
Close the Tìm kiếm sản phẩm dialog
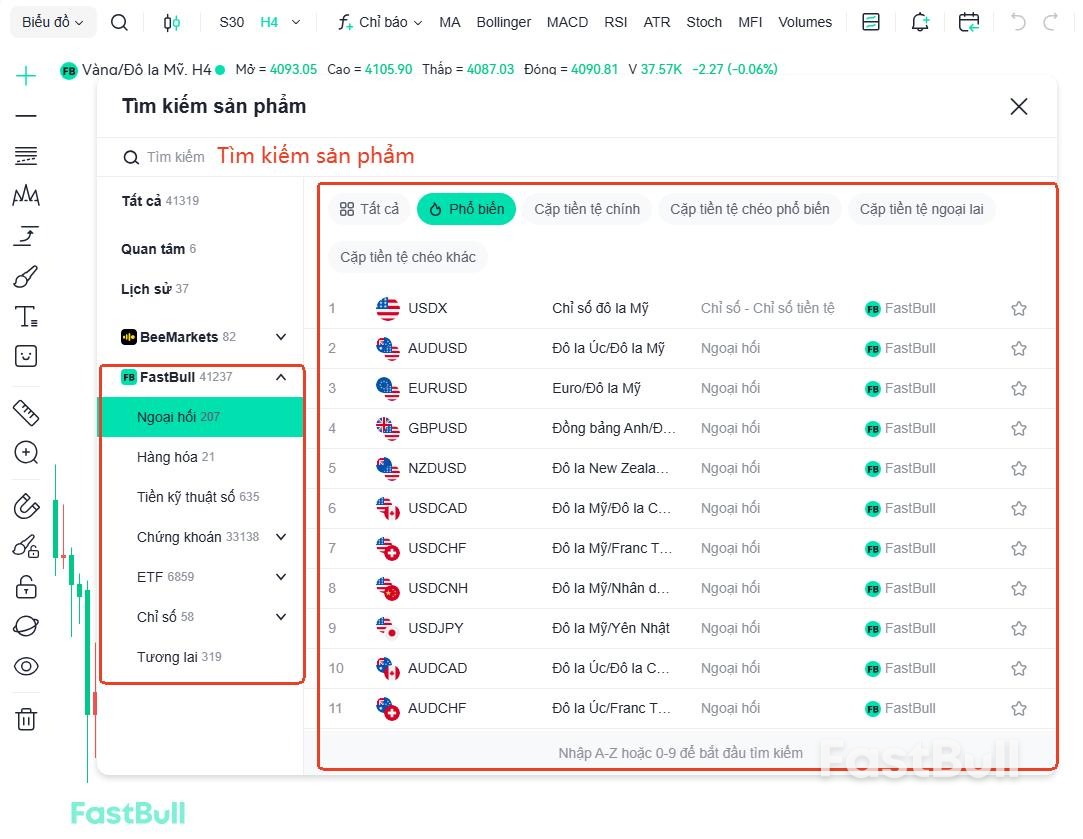click(1018, 106)
